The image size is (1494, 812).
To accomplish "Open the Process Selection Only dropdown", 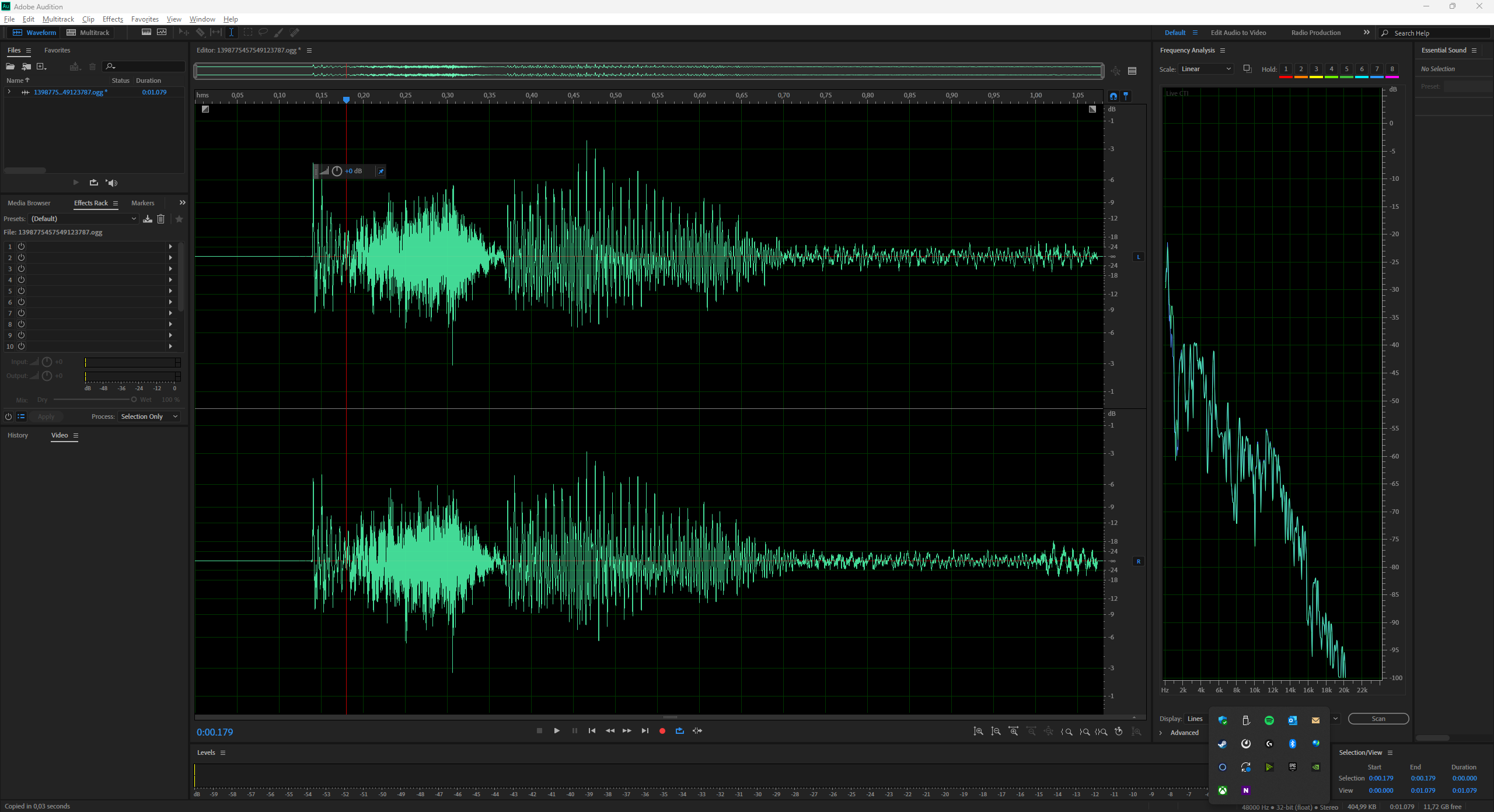I will click(x=149, y=416).
